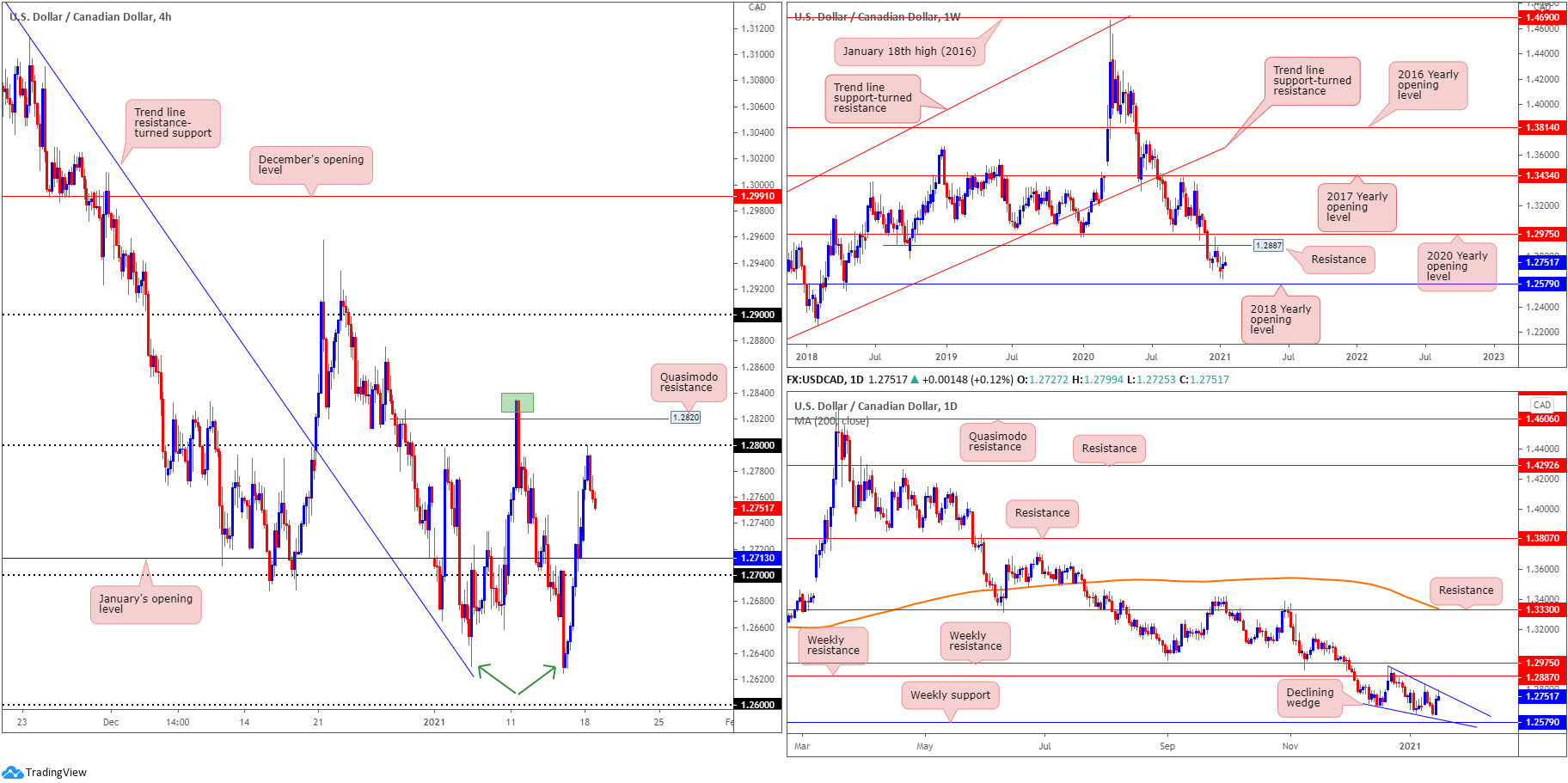This screenshot has width=1568, height=783.
Task: Click the 1.2887 price label on the weekly chart
Action: pos(1268,246)
